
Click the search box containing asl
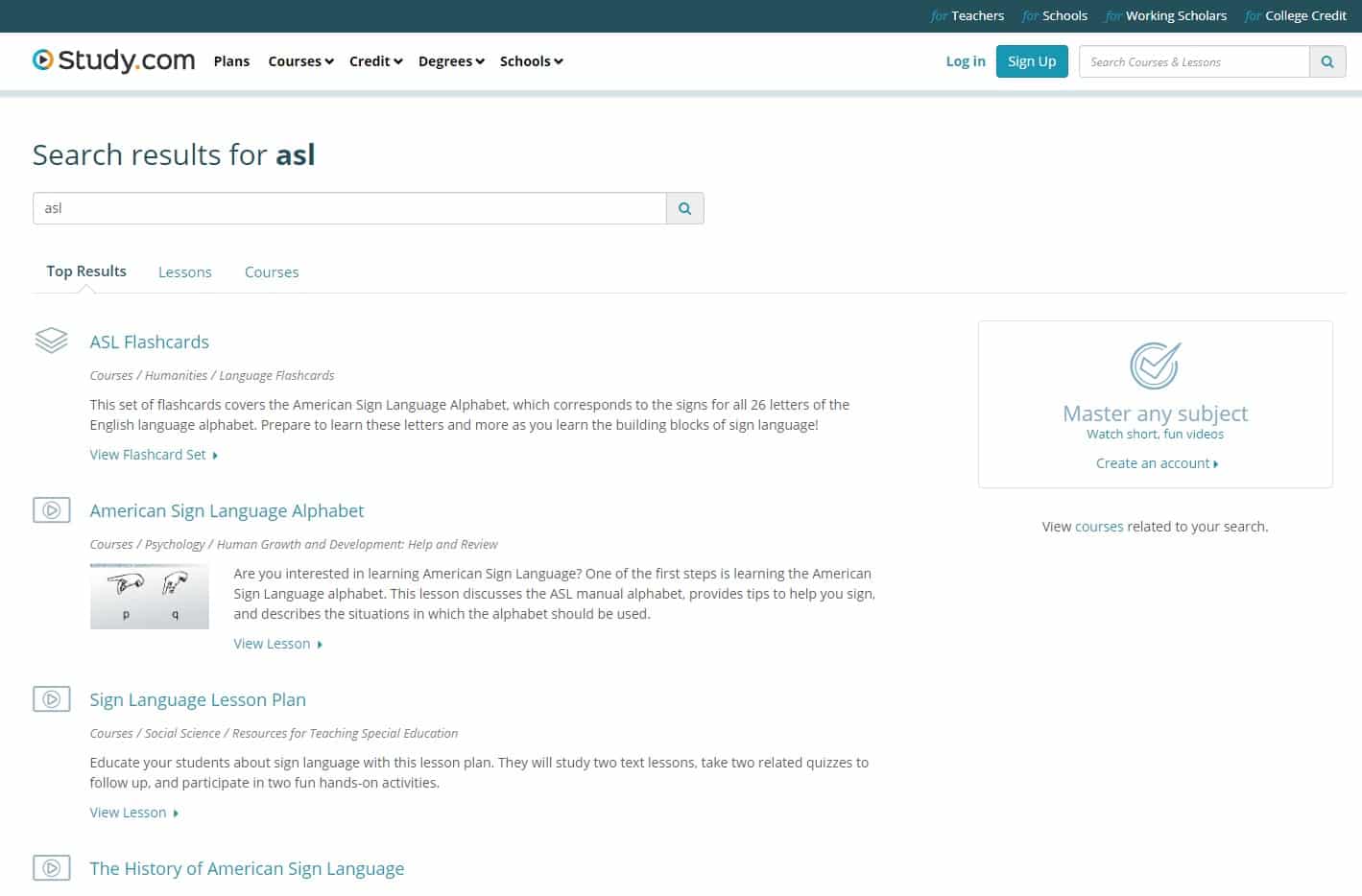click(x=349, y=208)
